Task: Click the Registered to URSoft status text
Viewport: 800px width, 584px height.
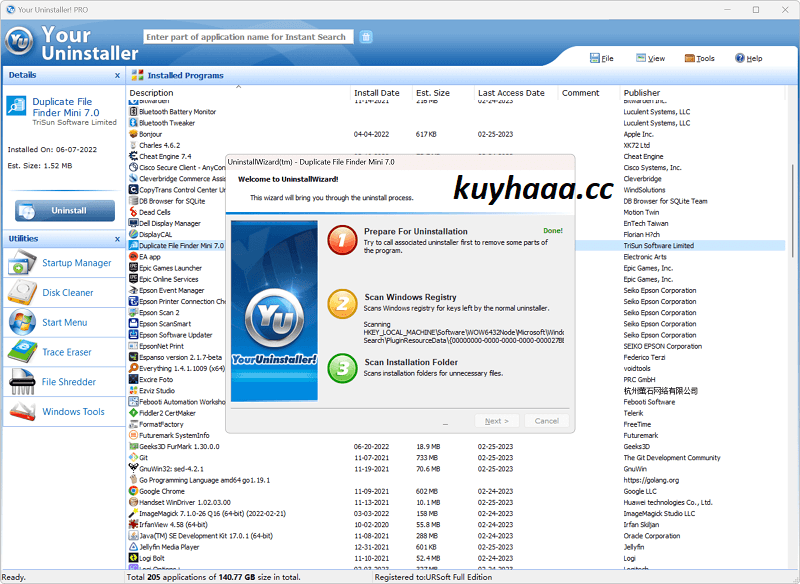Action: pos(433,577)
